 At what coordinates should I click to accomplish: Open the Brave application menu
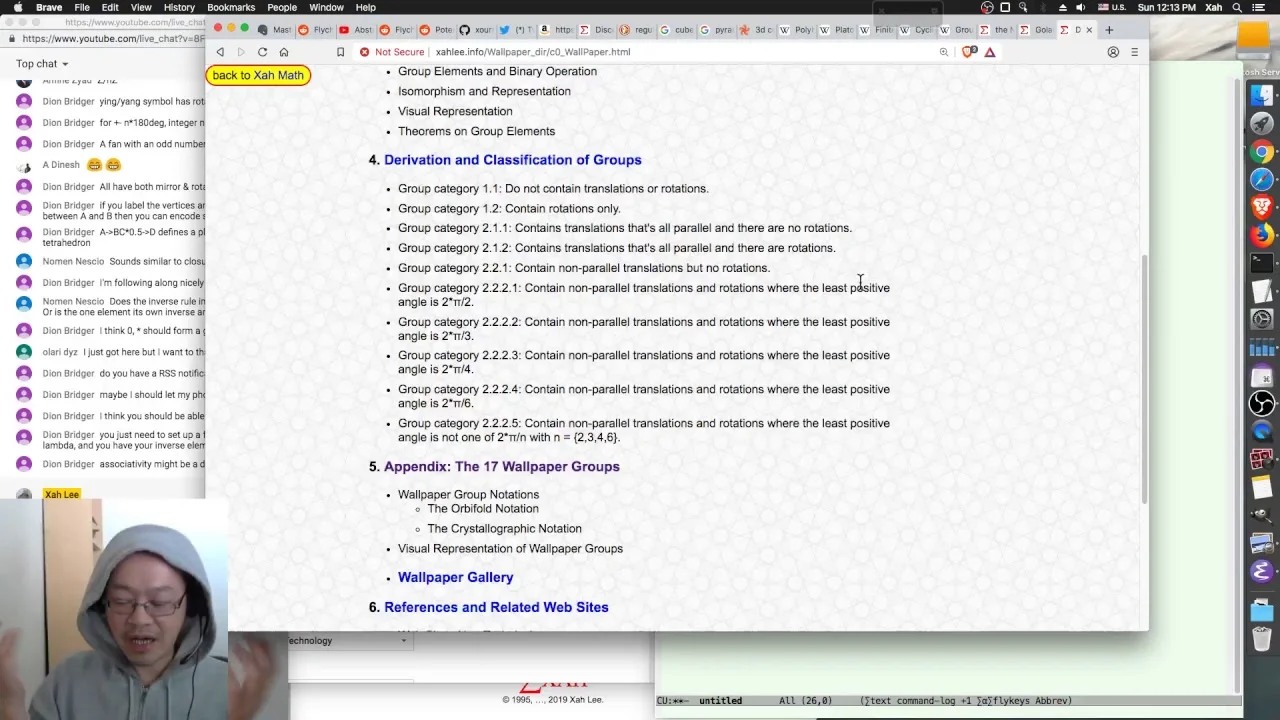coord(49,7)
